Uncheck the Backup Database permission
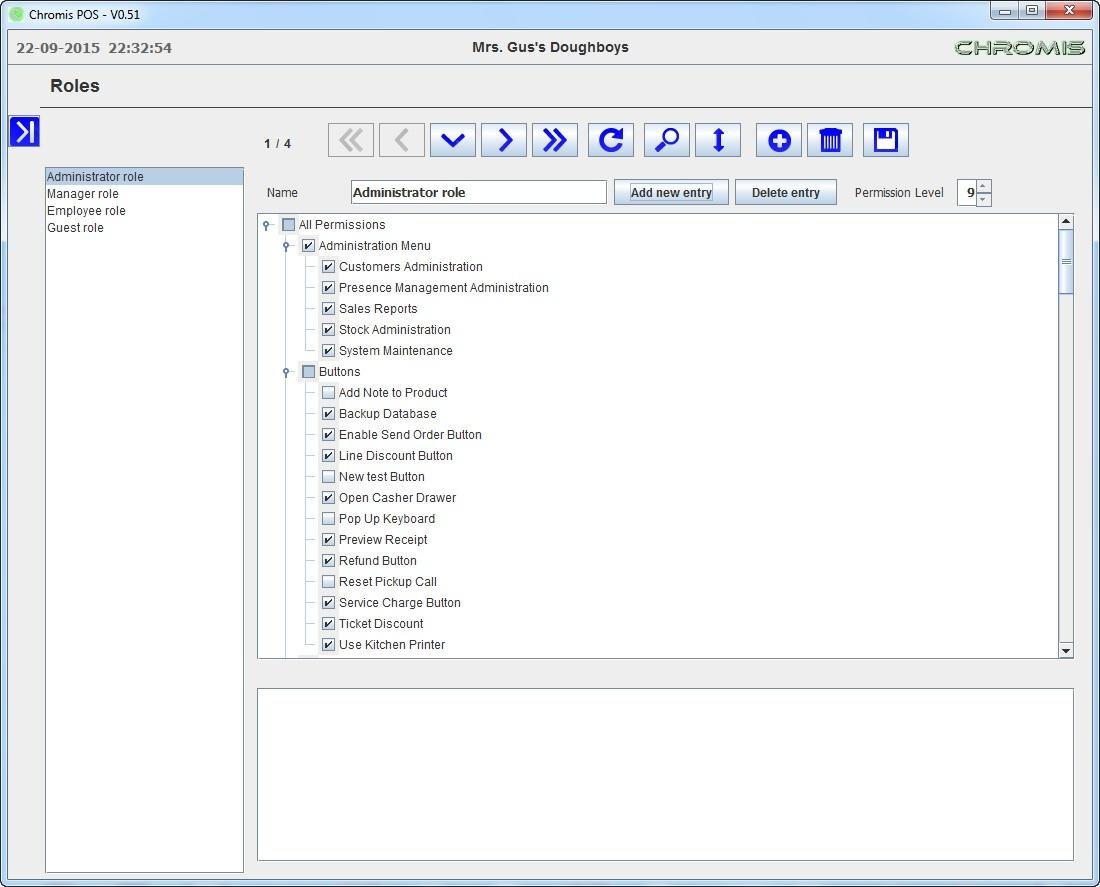This screenshot has height=887, width=1100. (x=328, y=414)
